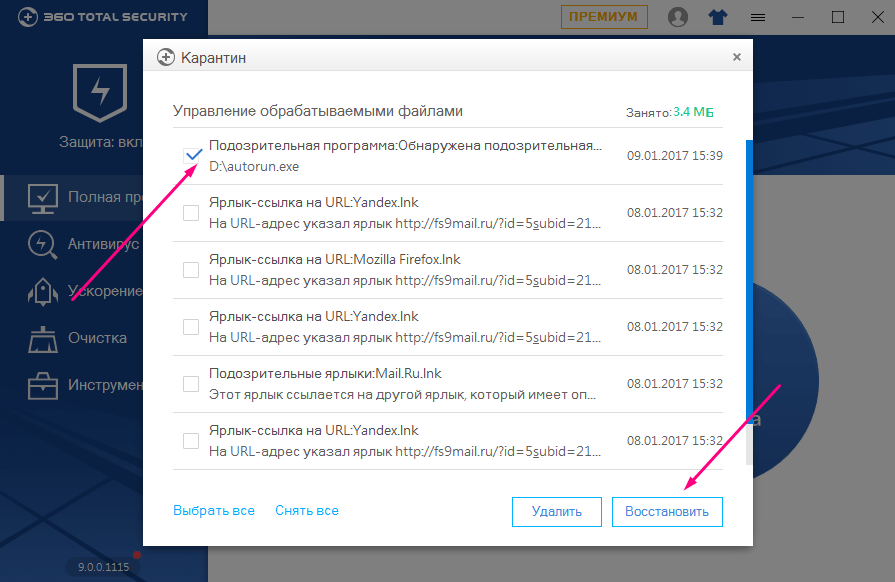Screen dimensions: 895x582
Task: Open the Очистка menu item
Action: 98,338
